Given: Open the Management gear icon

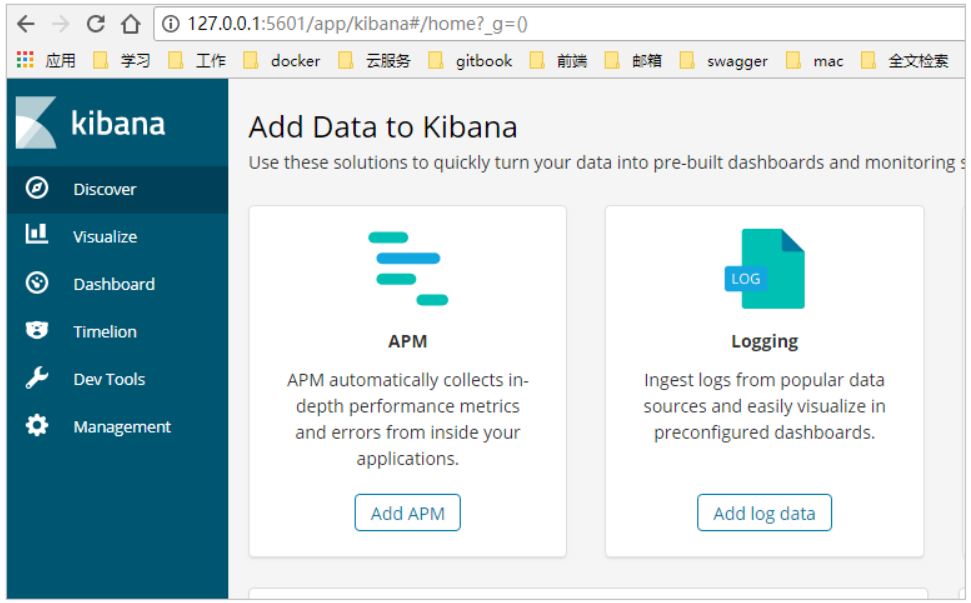Looking at the screenshot, I should click(x=37, y=426).
